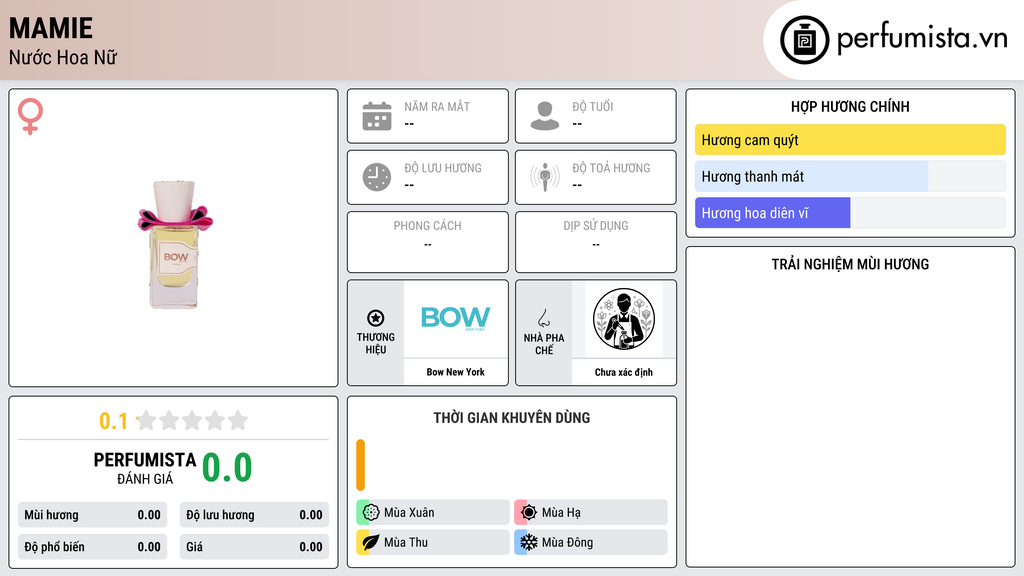Viewport: 1024px width, 576px height.
Task: Click the spring flower icon for Mùa Xuân
Action: (371, 512)
